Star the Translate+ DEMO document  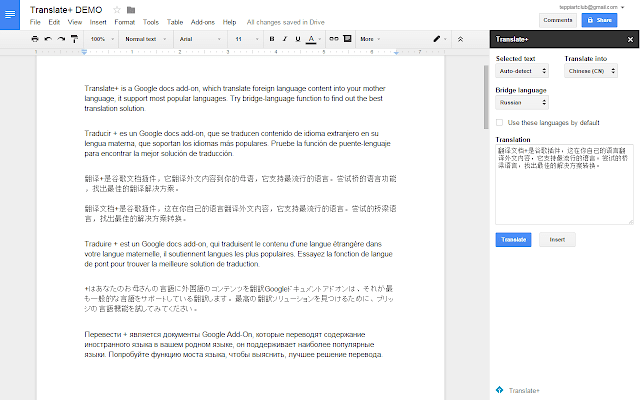[118, 9]
